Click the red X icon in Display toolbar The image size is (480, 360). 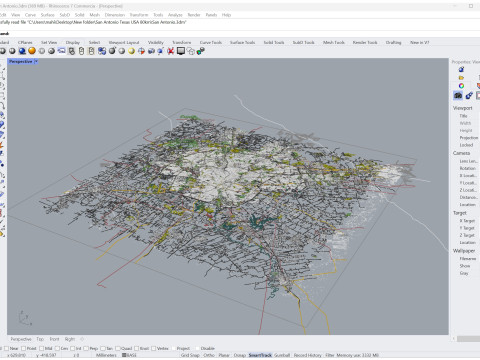pyautogui.click(x=171, y=51)
